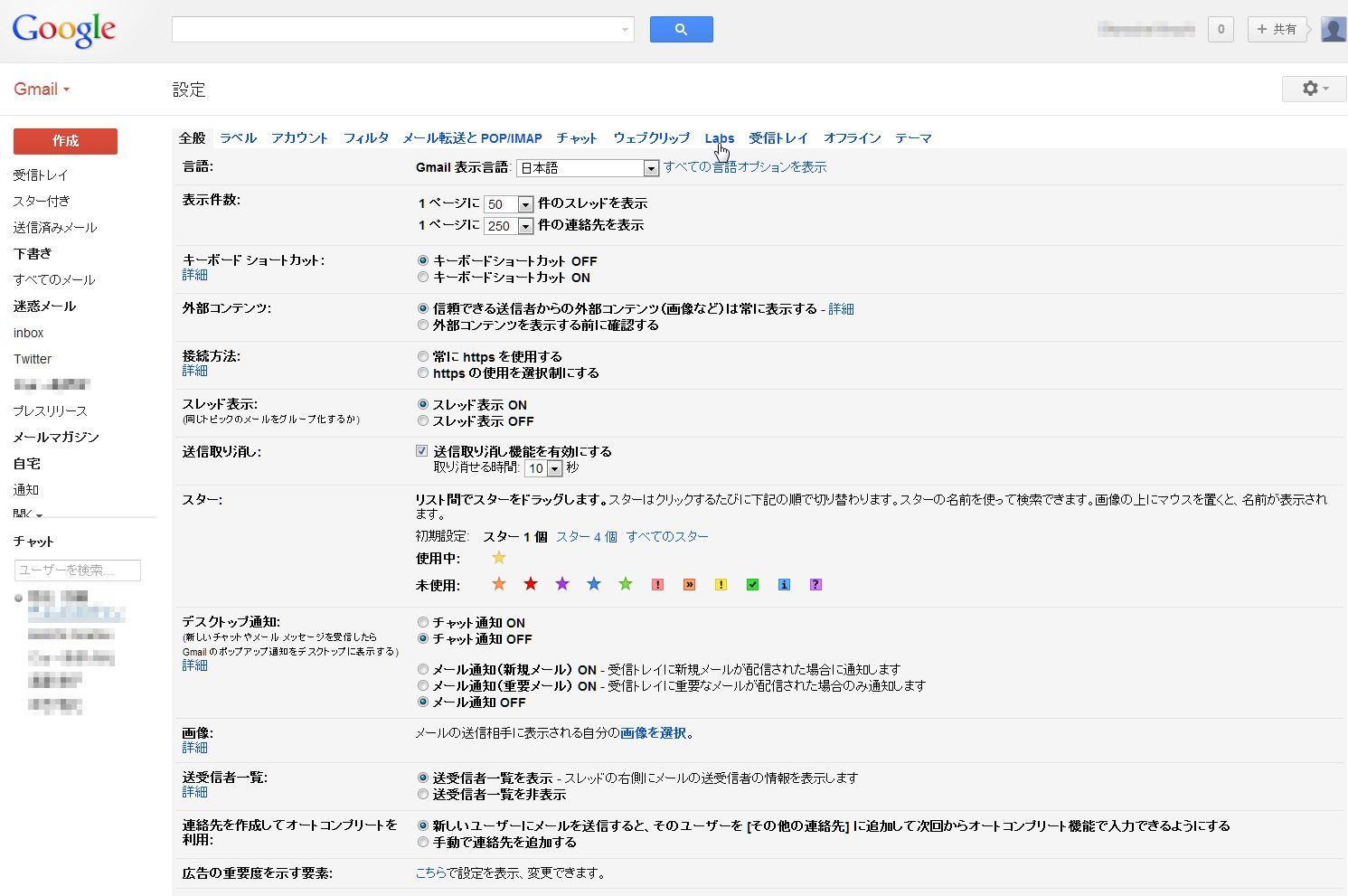Open the 下書き drafts folder
The width and height of the screenshot is (1348, 896).
click(x=33, y=253)
